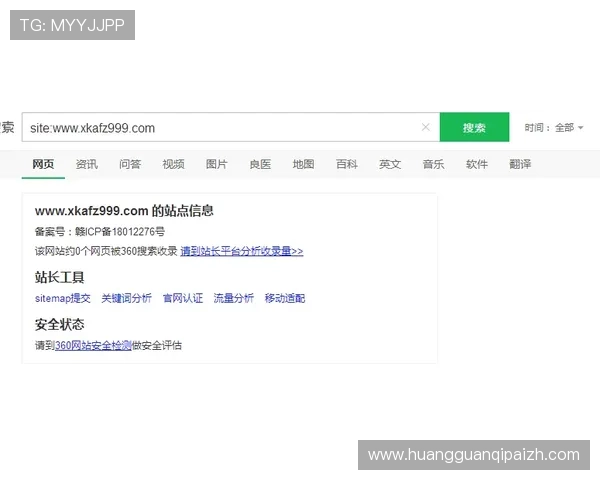This screenshot has height=480, width=600.
Task: Open the 音乐 tab
Action: [433, 164]
